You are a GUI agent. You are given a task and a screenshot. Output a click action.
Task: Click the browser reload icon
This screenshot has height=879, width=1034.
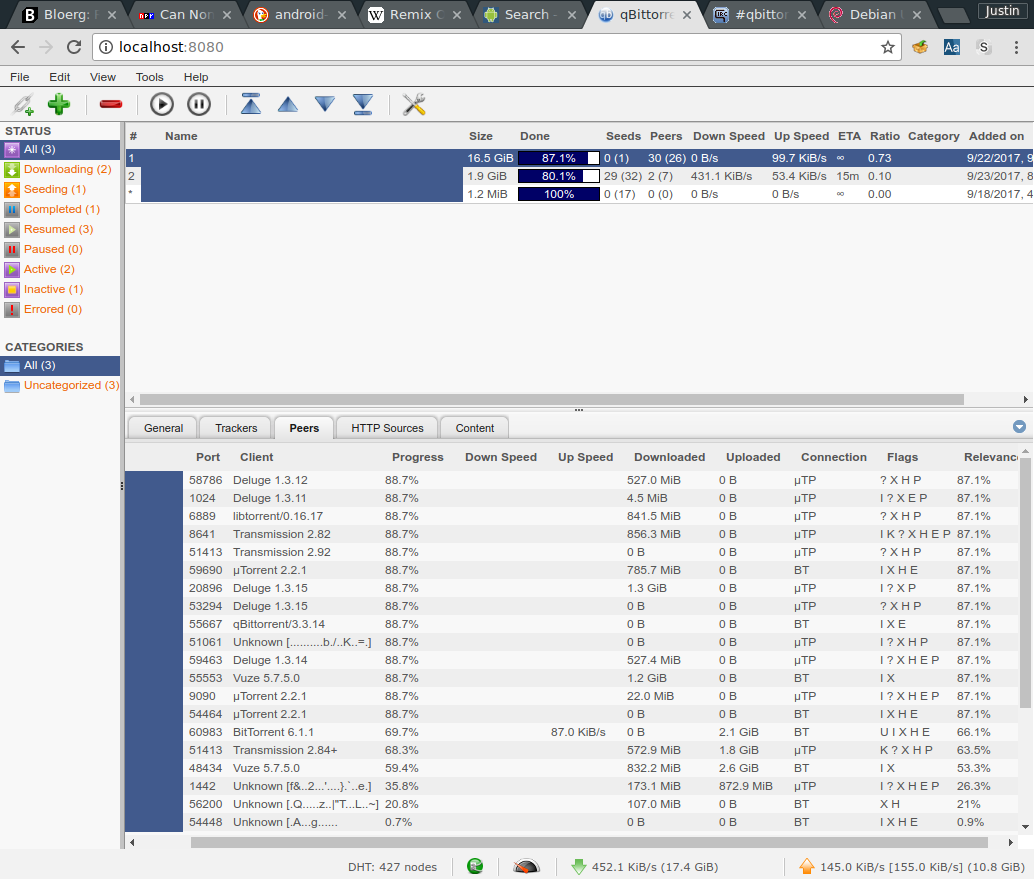pyautogui.click(x=74, y=47)
